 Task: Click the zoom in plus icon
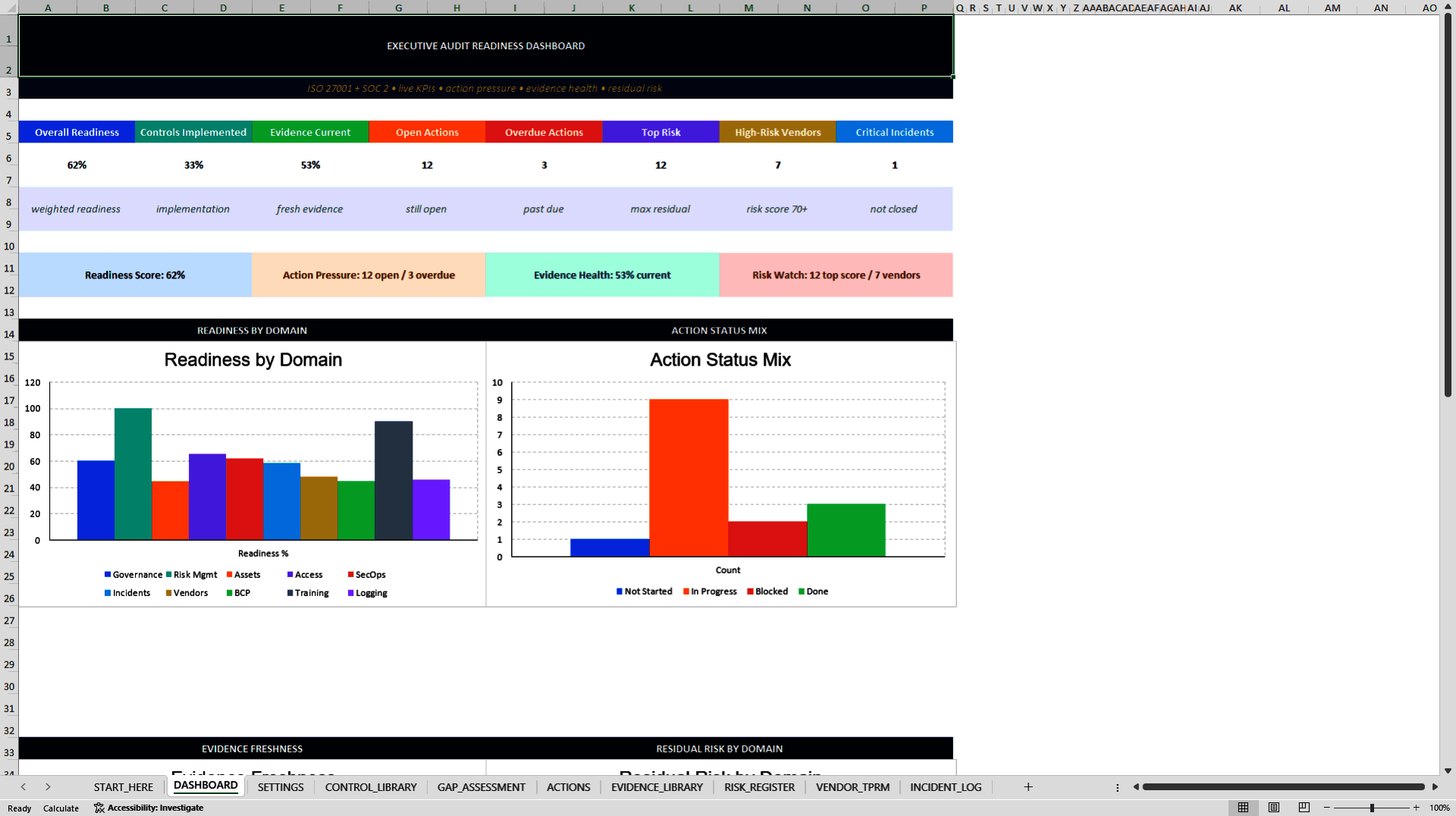click(1417, 808)
